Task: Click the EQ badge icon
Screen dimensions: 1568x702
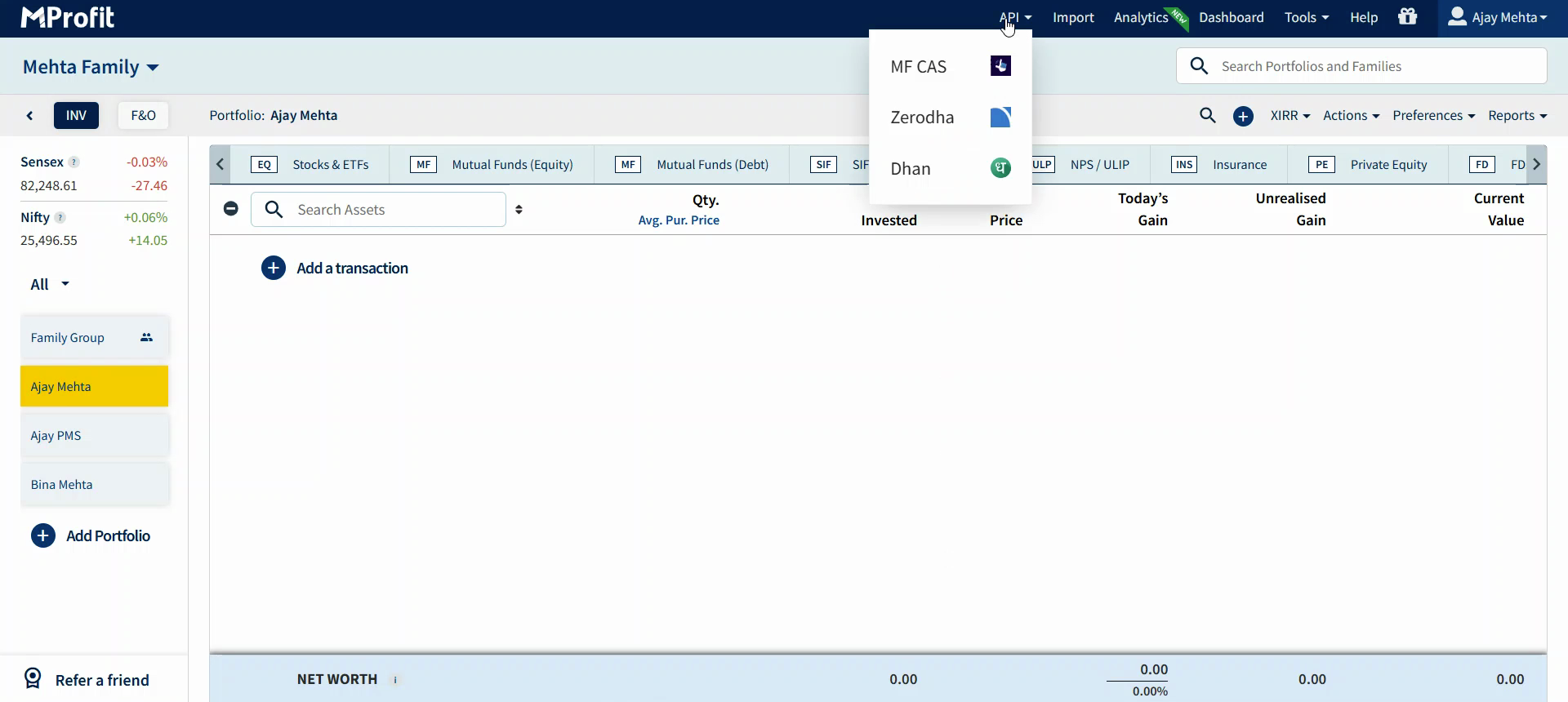Action: click(264, 165)
